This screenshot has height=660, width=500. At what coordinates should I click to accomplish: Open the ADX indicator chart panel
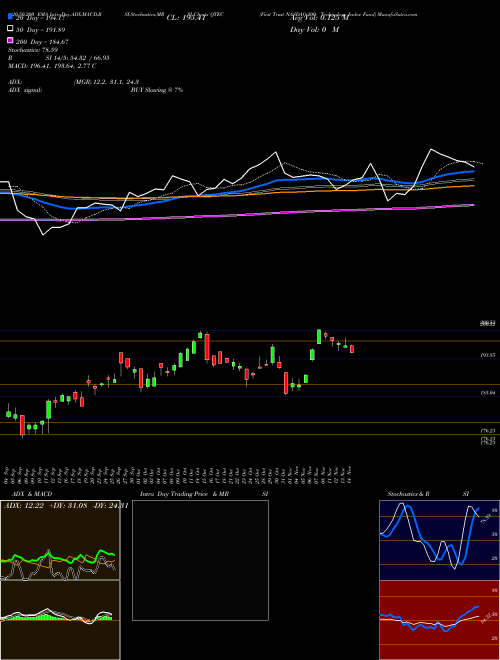point(60,540)
